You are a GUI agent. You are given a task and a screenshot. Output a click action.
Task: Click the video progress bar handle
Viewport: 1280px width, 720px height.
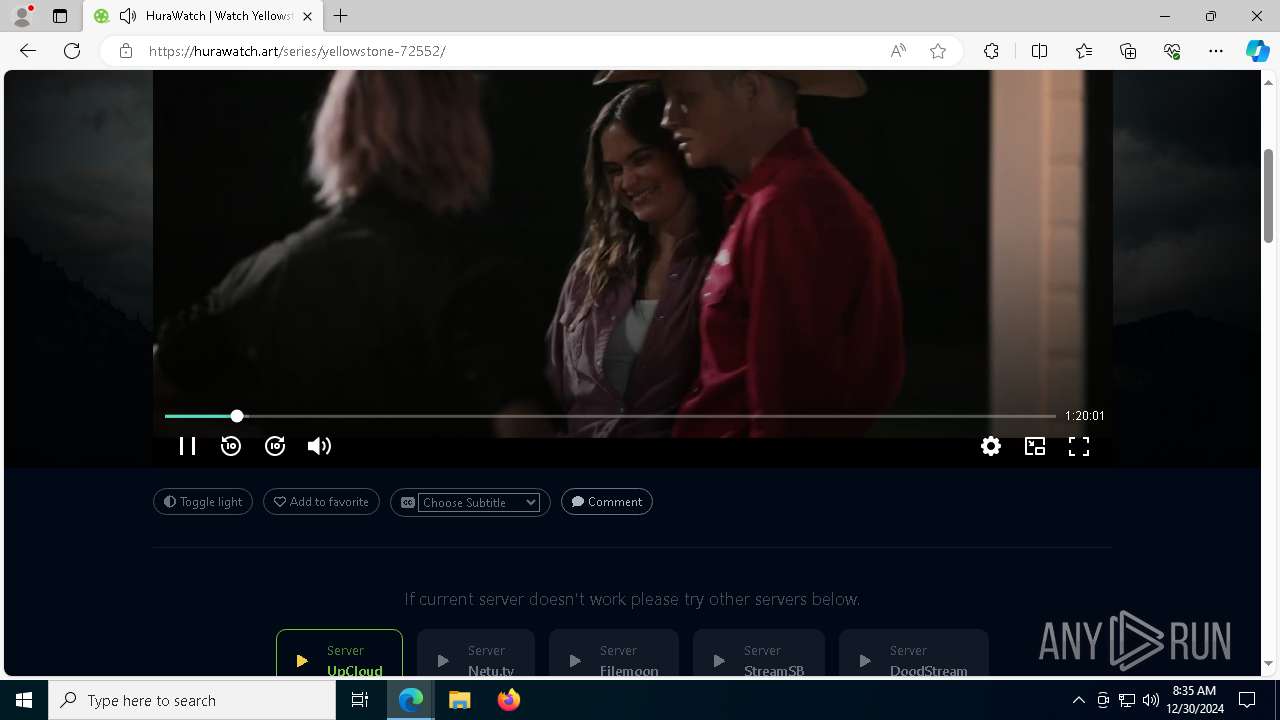click(x=237, y=416)
